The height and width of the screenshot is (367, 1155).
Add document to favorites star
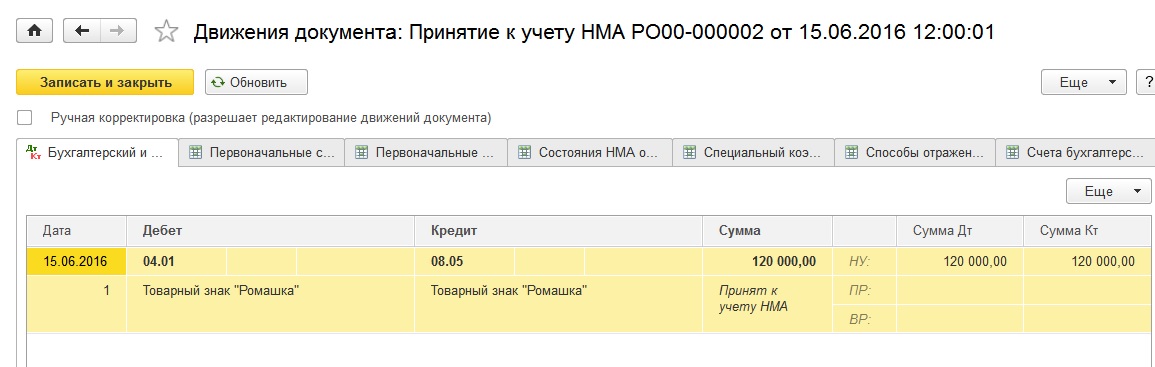(166, 32)
